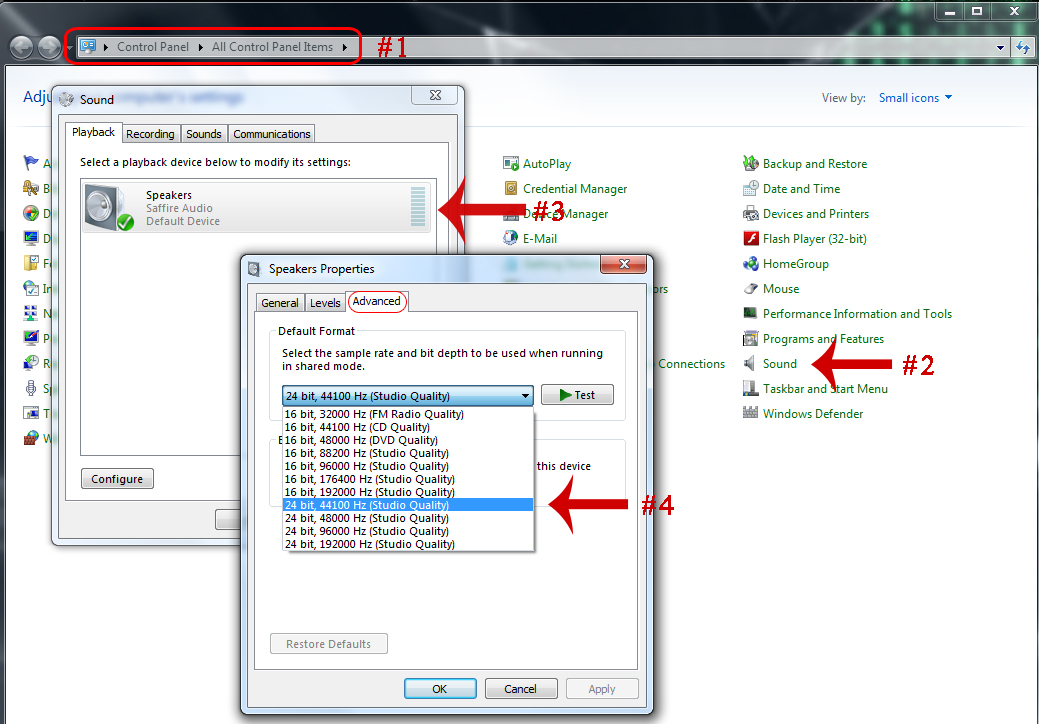Click the Speakers volume level meter
The width and height of the screenshot is (1039, 724).
coord(418,207)
